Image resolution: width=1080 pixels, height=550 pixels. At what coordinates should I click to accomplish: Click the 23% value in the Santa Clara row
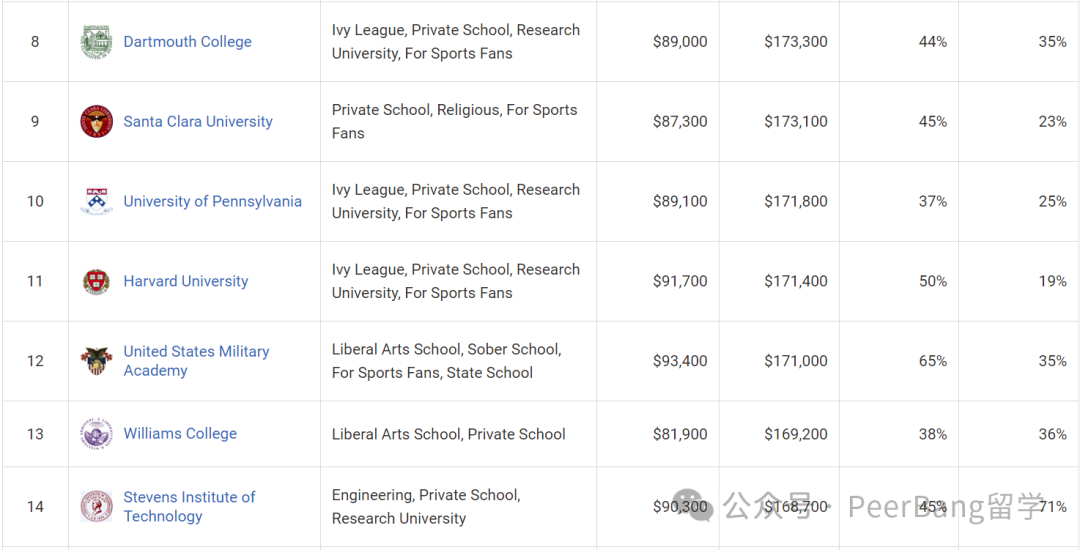tap(1052, 122)
